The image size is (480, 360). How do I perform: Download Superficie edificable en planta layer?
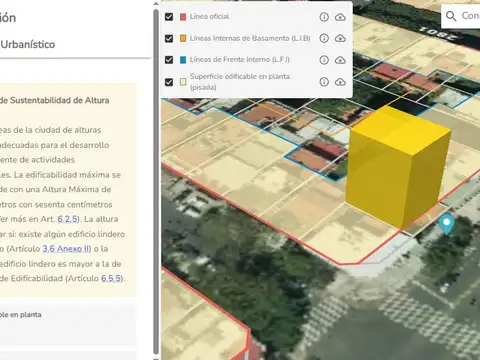[x=340, y=82]
